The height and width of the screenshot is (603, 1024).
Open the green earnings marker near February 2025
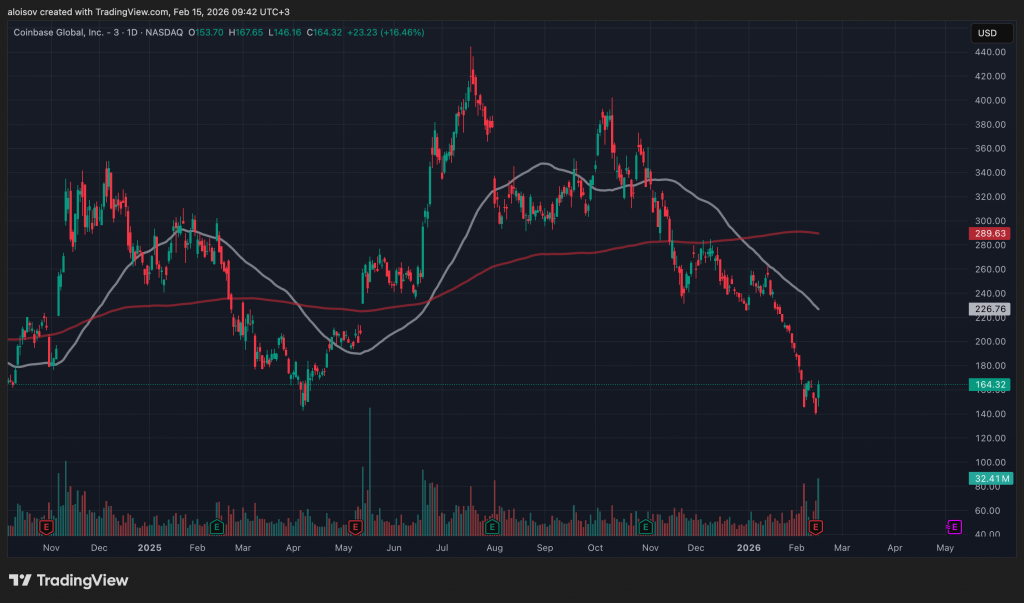click(x=217, y=526)
